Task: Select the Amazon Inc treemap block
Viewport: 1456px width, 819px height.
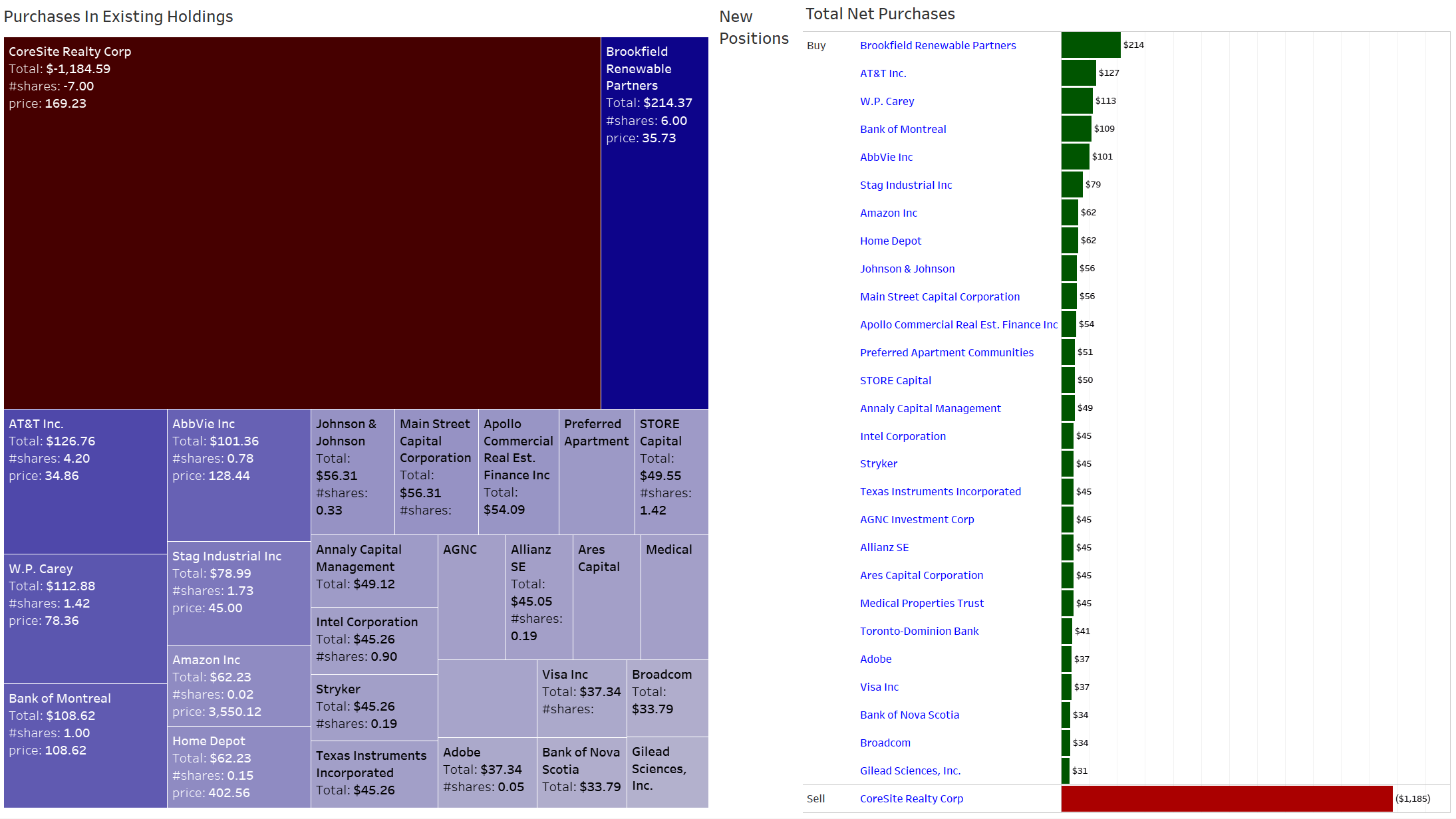Action: coord(239,685)
